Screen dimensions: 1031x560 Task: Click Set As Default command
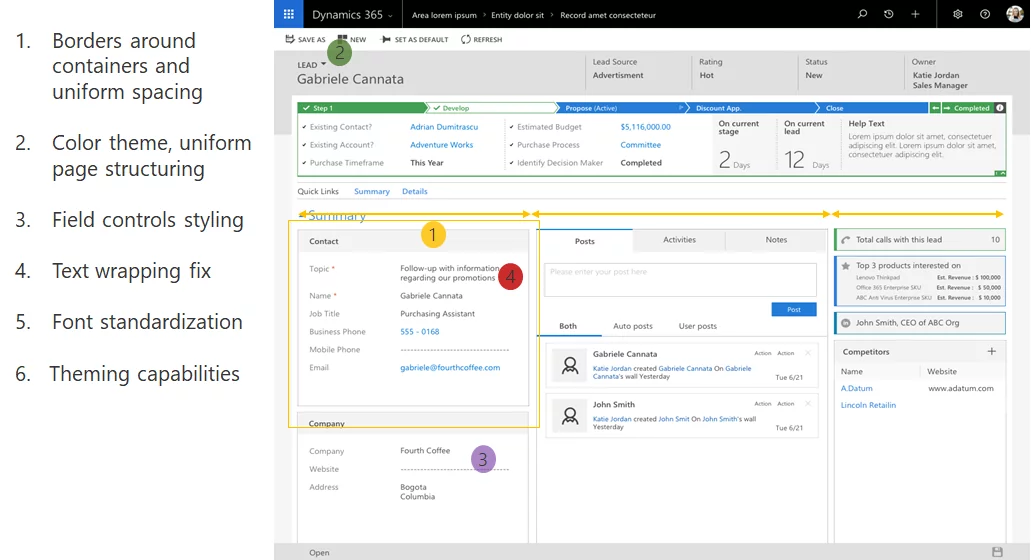415,39
